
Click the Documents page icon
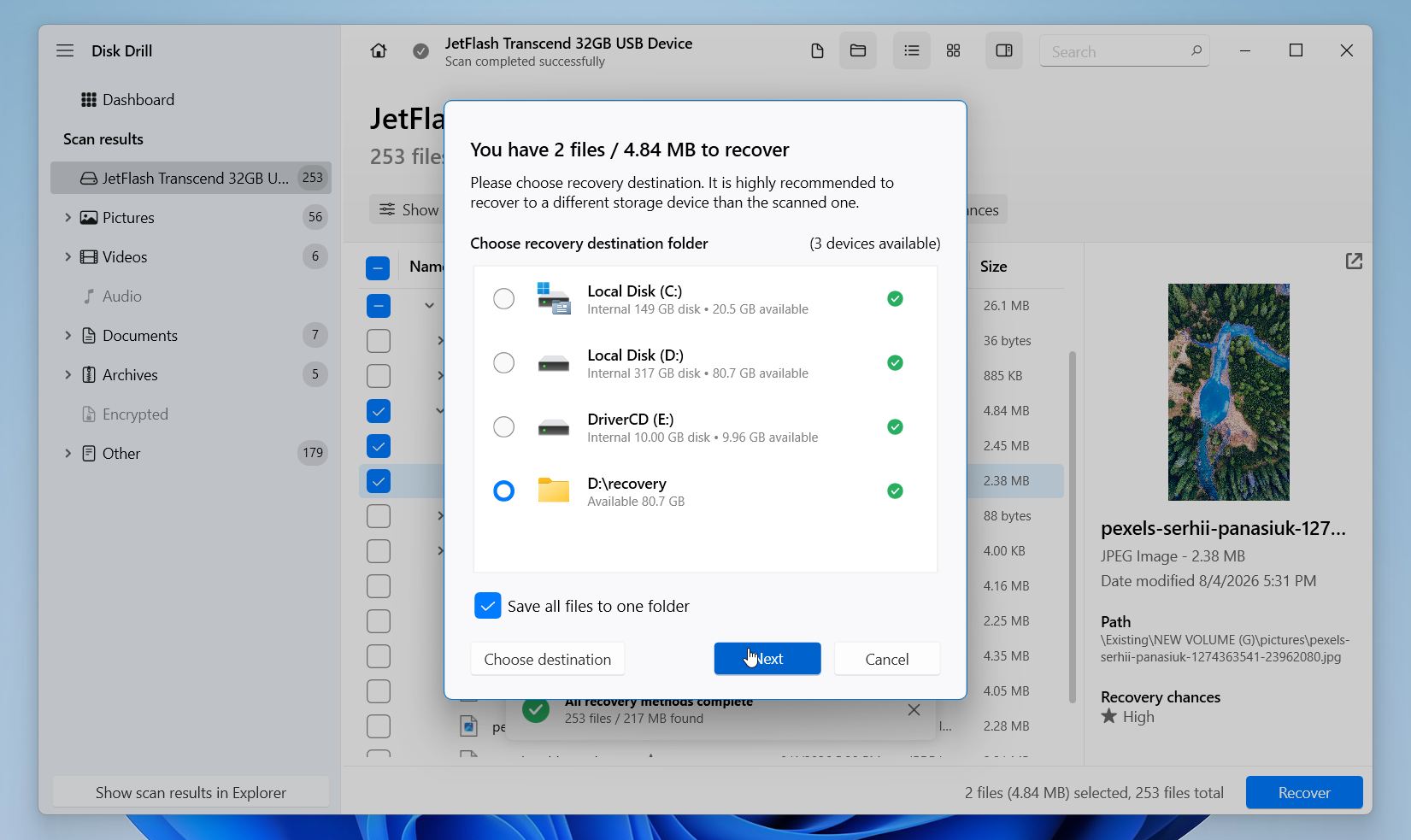click(x=89, y=336)
